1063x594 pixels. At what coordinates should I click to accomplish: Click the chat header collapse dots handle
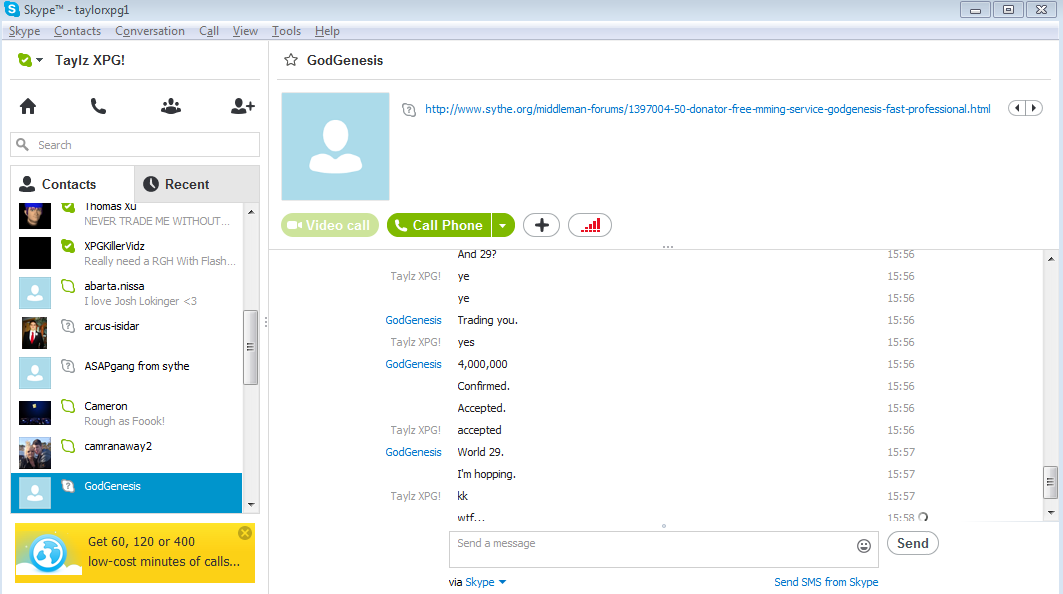point(668,247)
